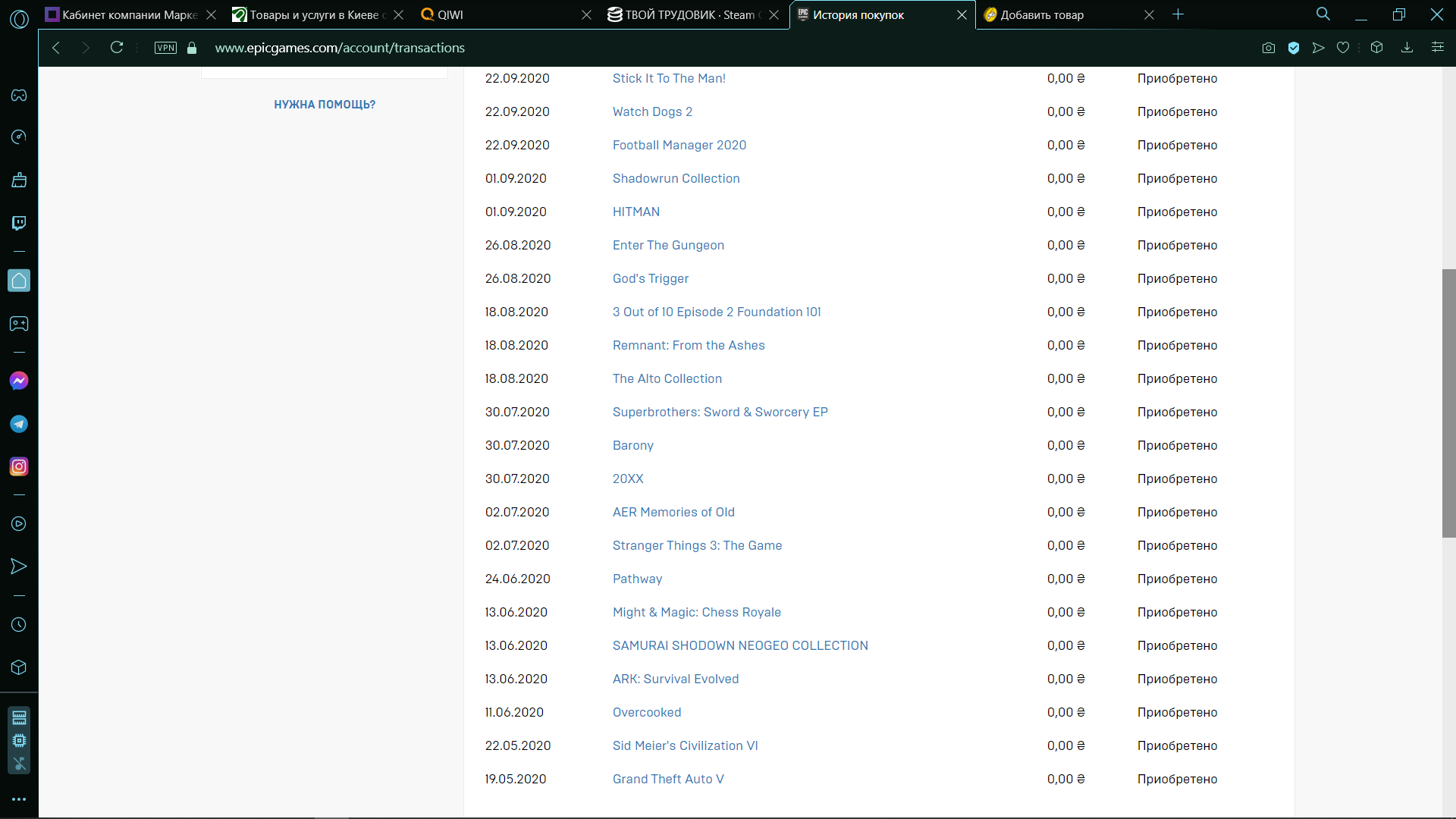The height and width of the screenshot is (819, 1456).
Task: Open Grand Theft Auto V link
Action: tap(668, 779)
